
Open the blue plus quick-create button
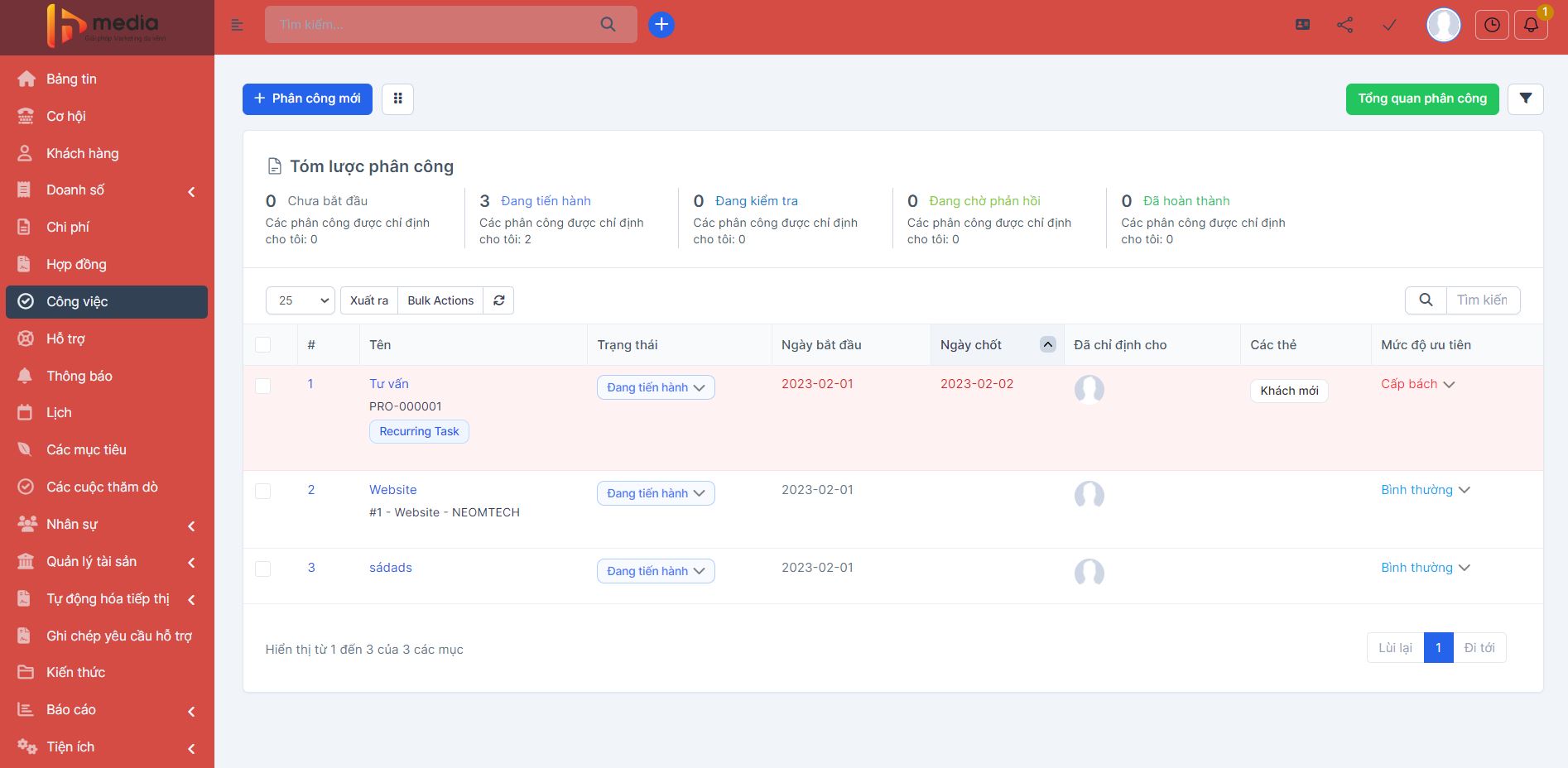click(661, 25)
